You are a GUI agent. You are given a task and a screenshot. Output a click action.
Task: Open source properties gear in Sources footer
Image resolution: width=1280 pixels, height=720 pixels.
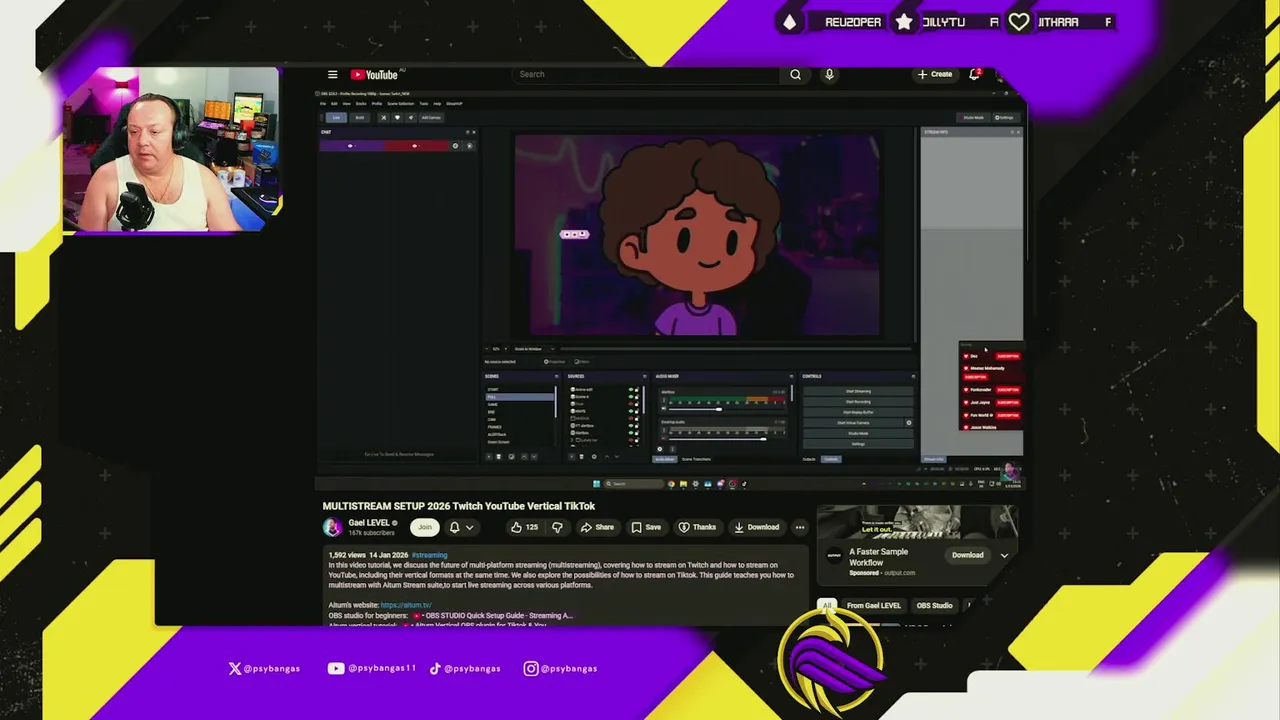click(594, 457)
